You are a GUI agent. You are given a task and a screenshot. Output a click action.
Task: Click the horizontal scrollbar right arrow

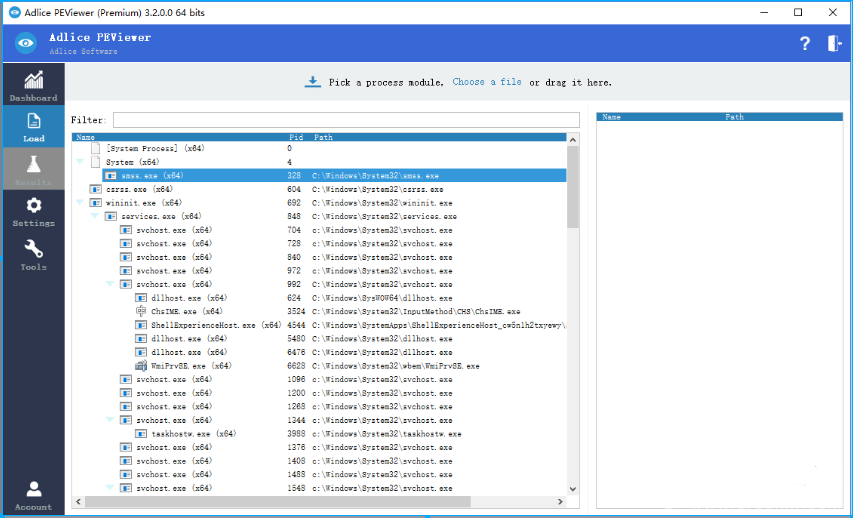coord(560,502)
